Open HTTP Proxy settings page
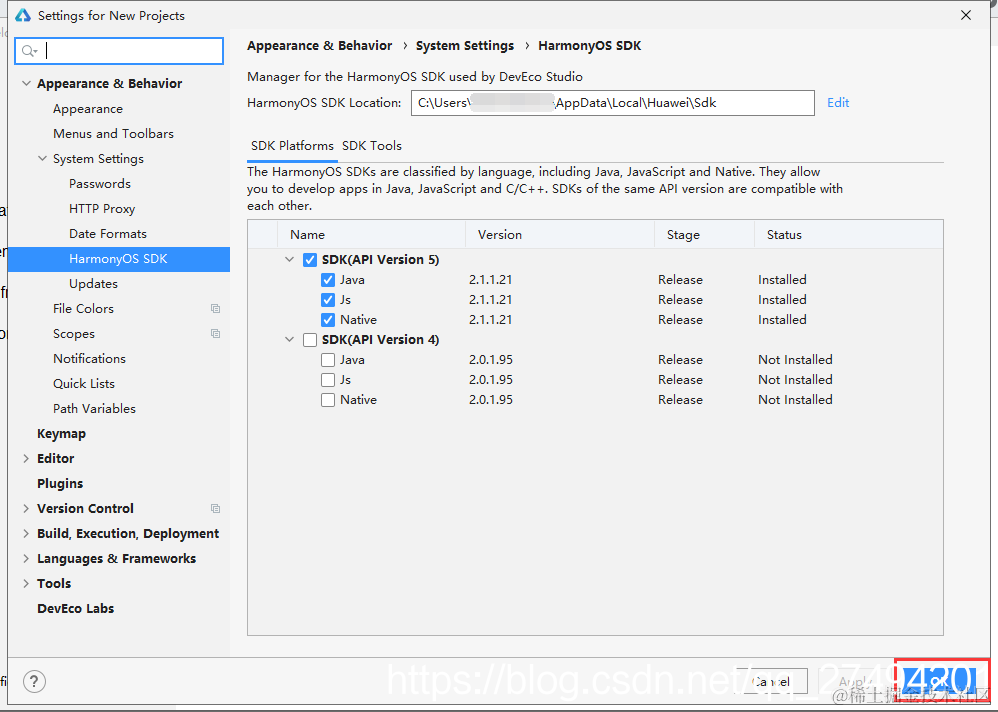Image resolution: width=998 pixels, height=712 pixels. click(x=102, y=209)
